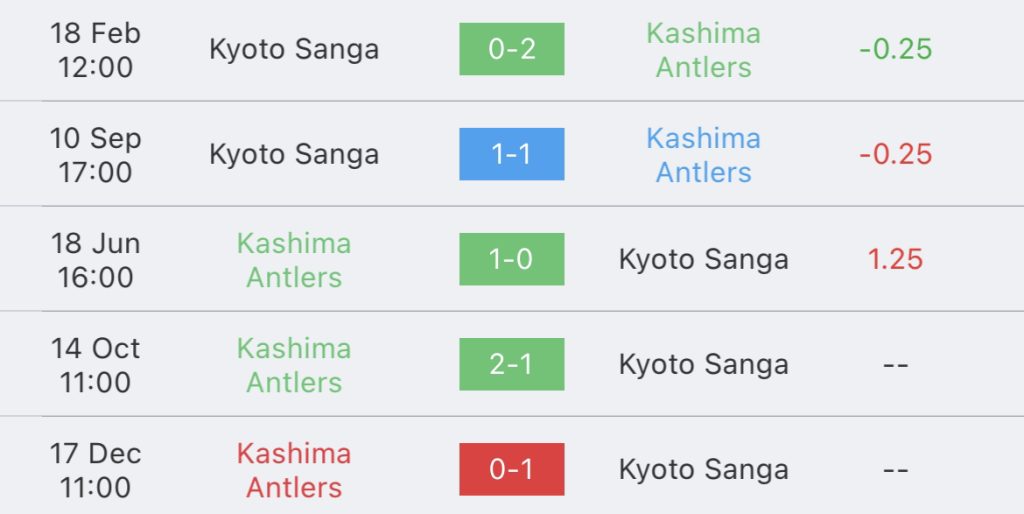
Task: Select the 18 Feb 12:00 match date
Action: pyautogui.click(x=95, y=50)
